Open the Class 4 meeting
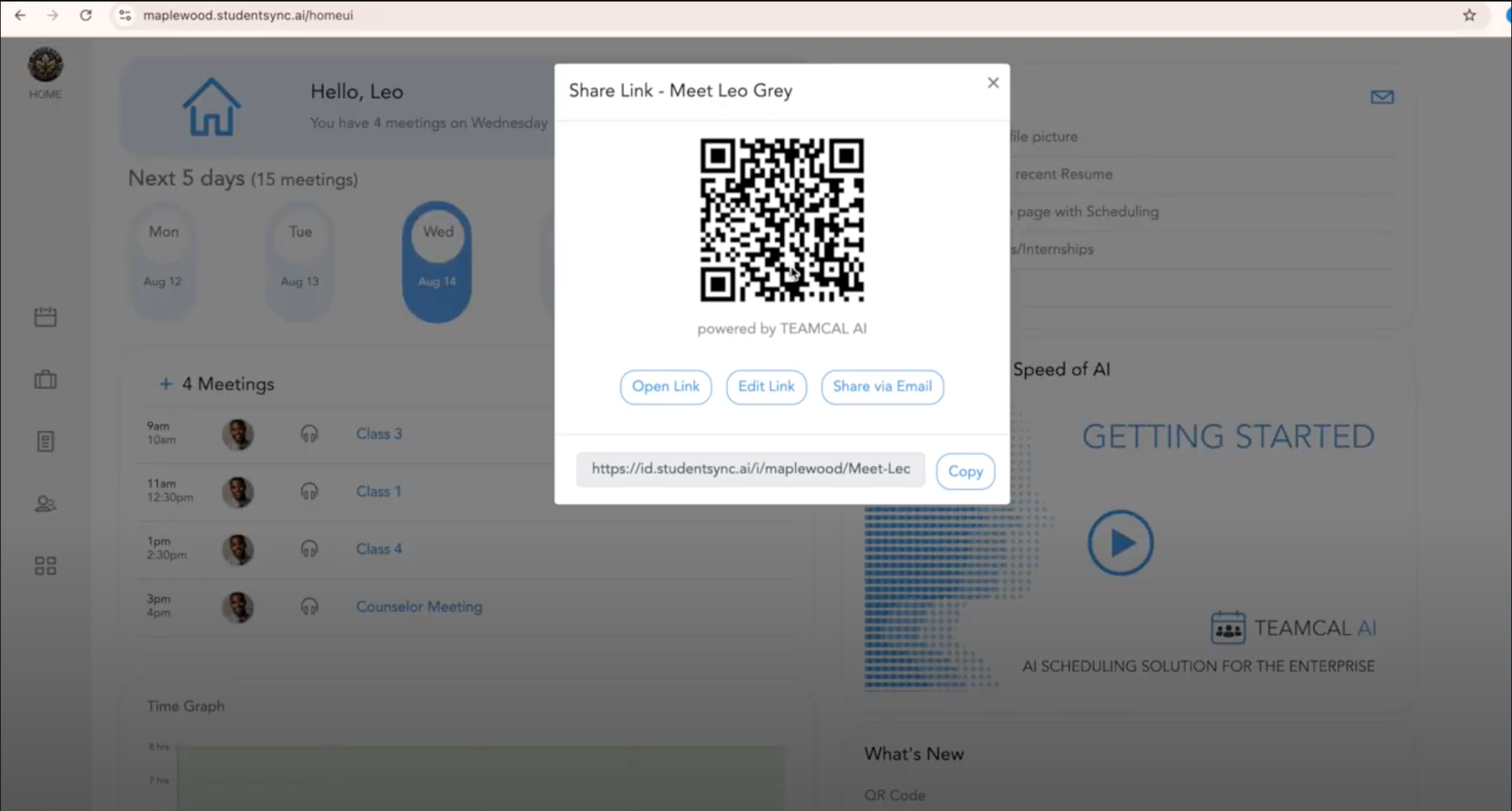Viewport: 1512px width, 811px height. pos(379,549)
